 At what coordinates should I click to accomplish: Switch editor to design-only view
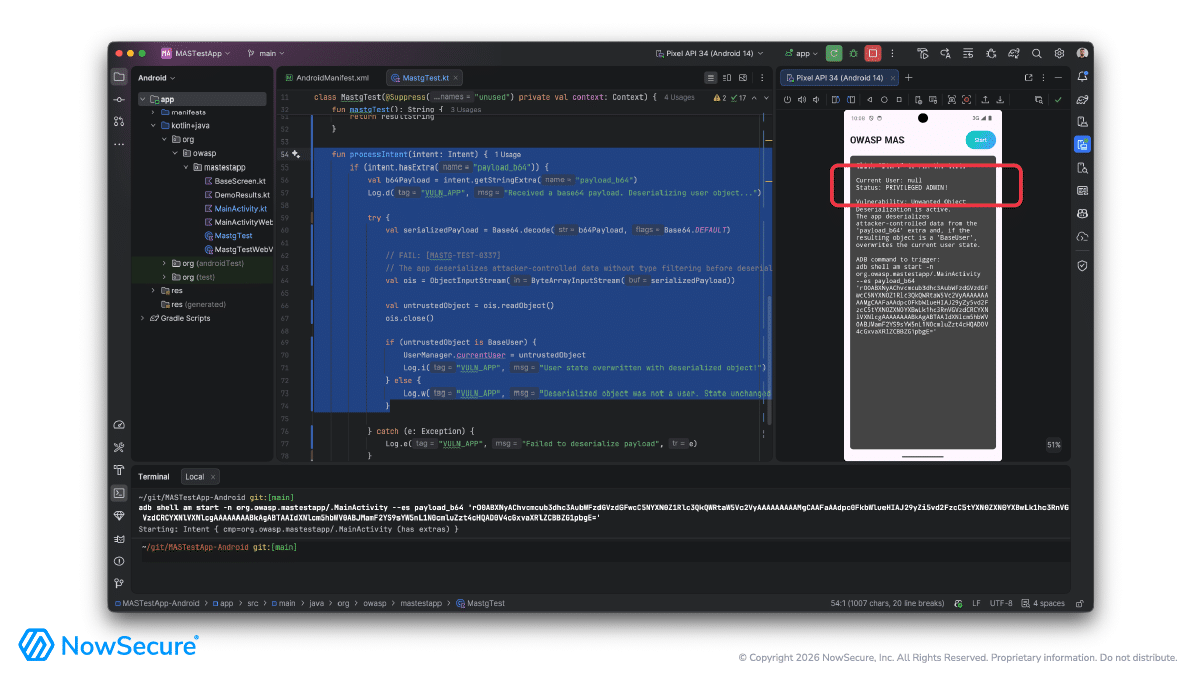coord(745,77)
